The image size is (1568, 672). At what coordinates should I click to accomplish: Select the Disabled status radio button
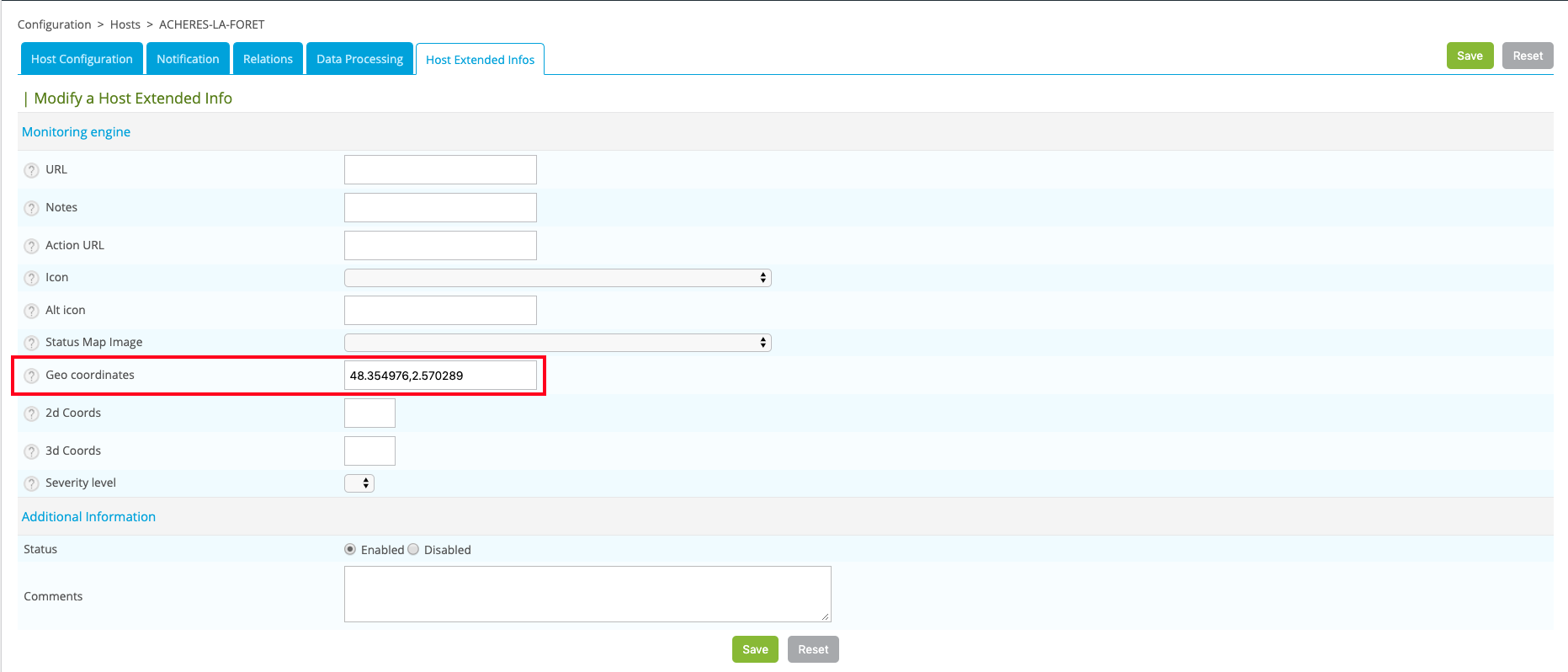(x=413, y=549)
